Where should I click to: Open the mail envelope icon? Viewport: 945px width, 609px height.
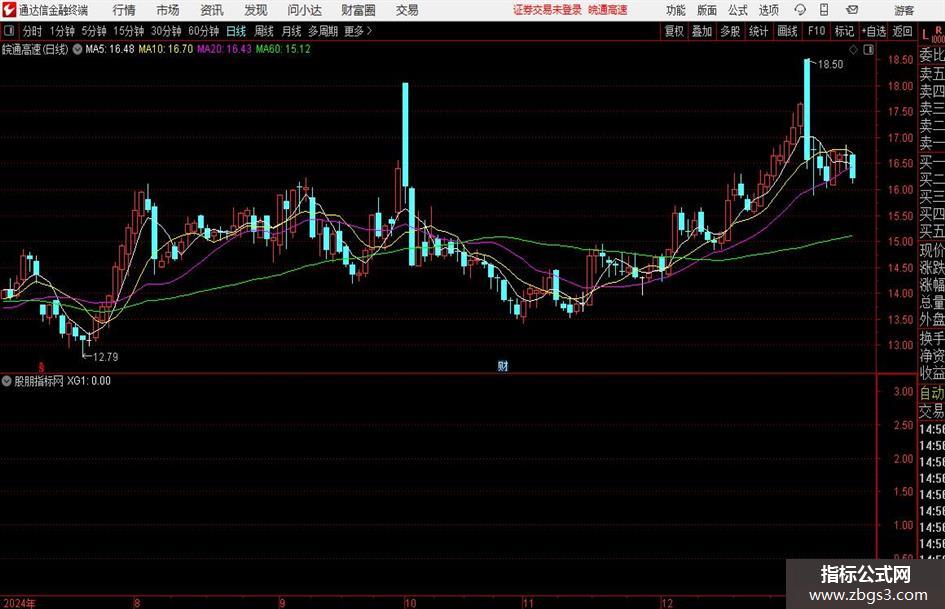point(852,10)
